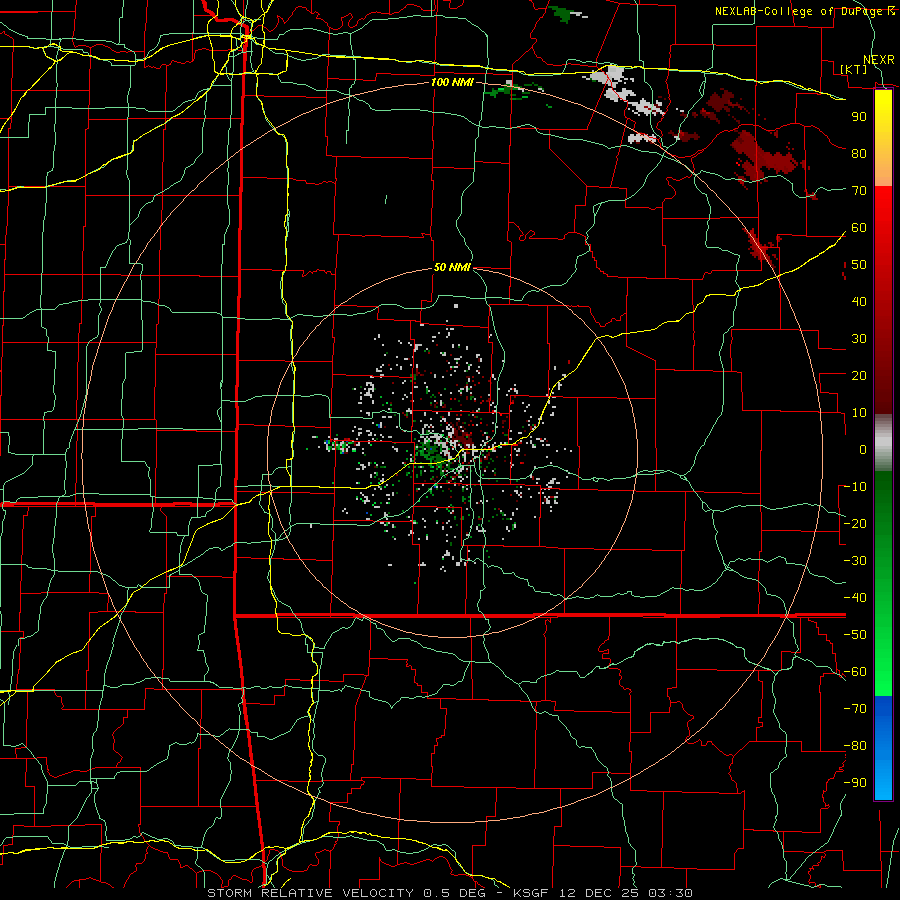The height and width of the screenshot is (900, 900).
Task: Click the NEXR label above the color scale
Action: [x=879, y=60]
